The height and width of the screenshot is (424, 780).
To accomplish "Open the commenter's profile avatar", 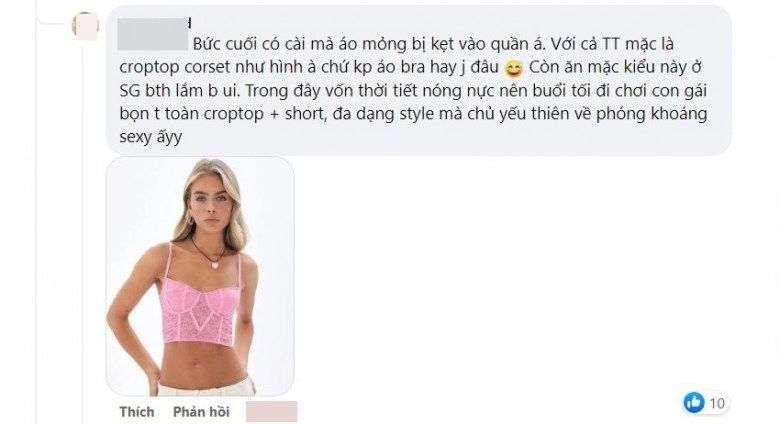I will 85,25.
